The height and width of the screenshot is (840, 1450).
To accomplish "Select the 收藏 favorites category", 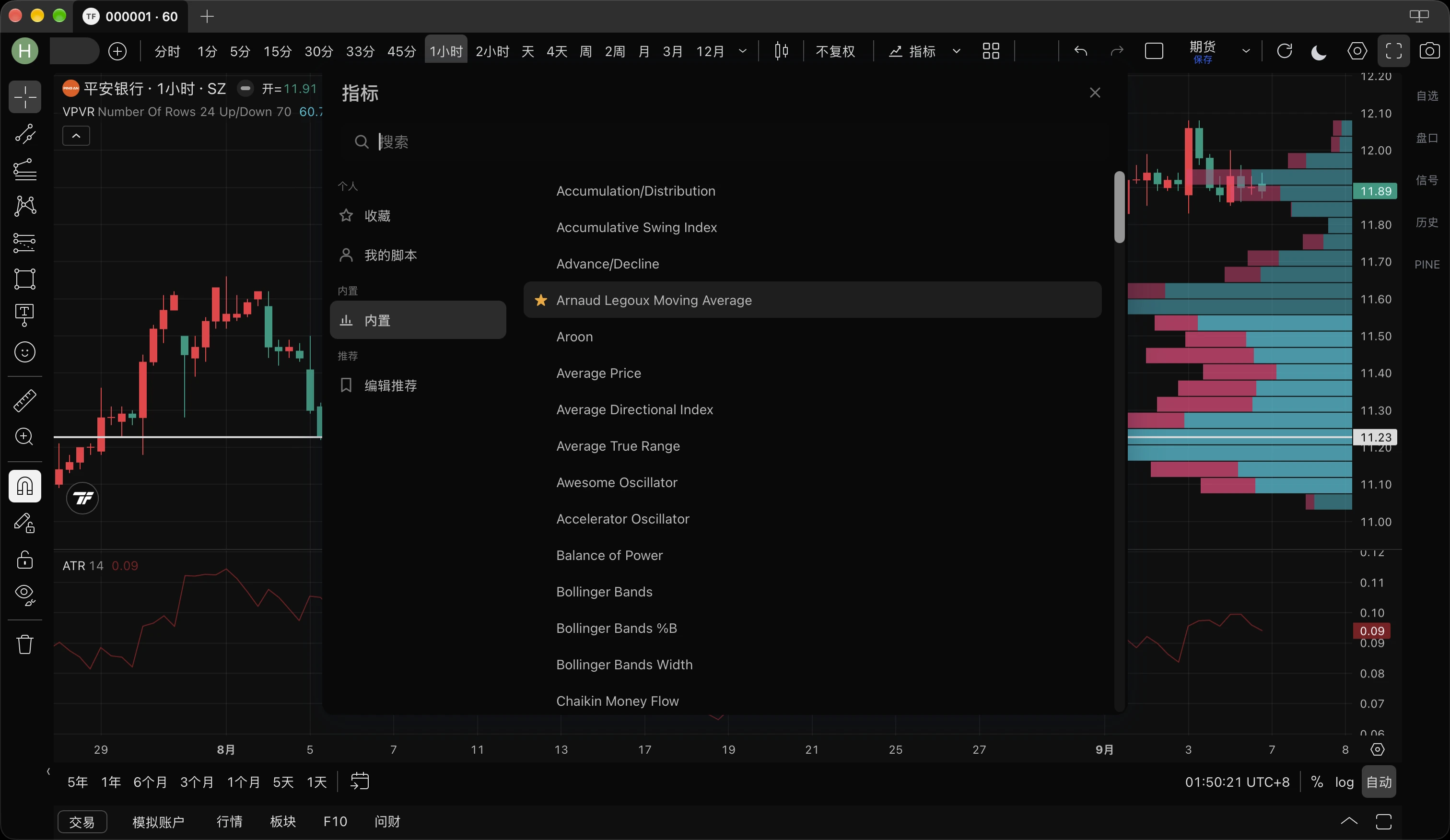I will pyautogui.click(x=418, y=216).
